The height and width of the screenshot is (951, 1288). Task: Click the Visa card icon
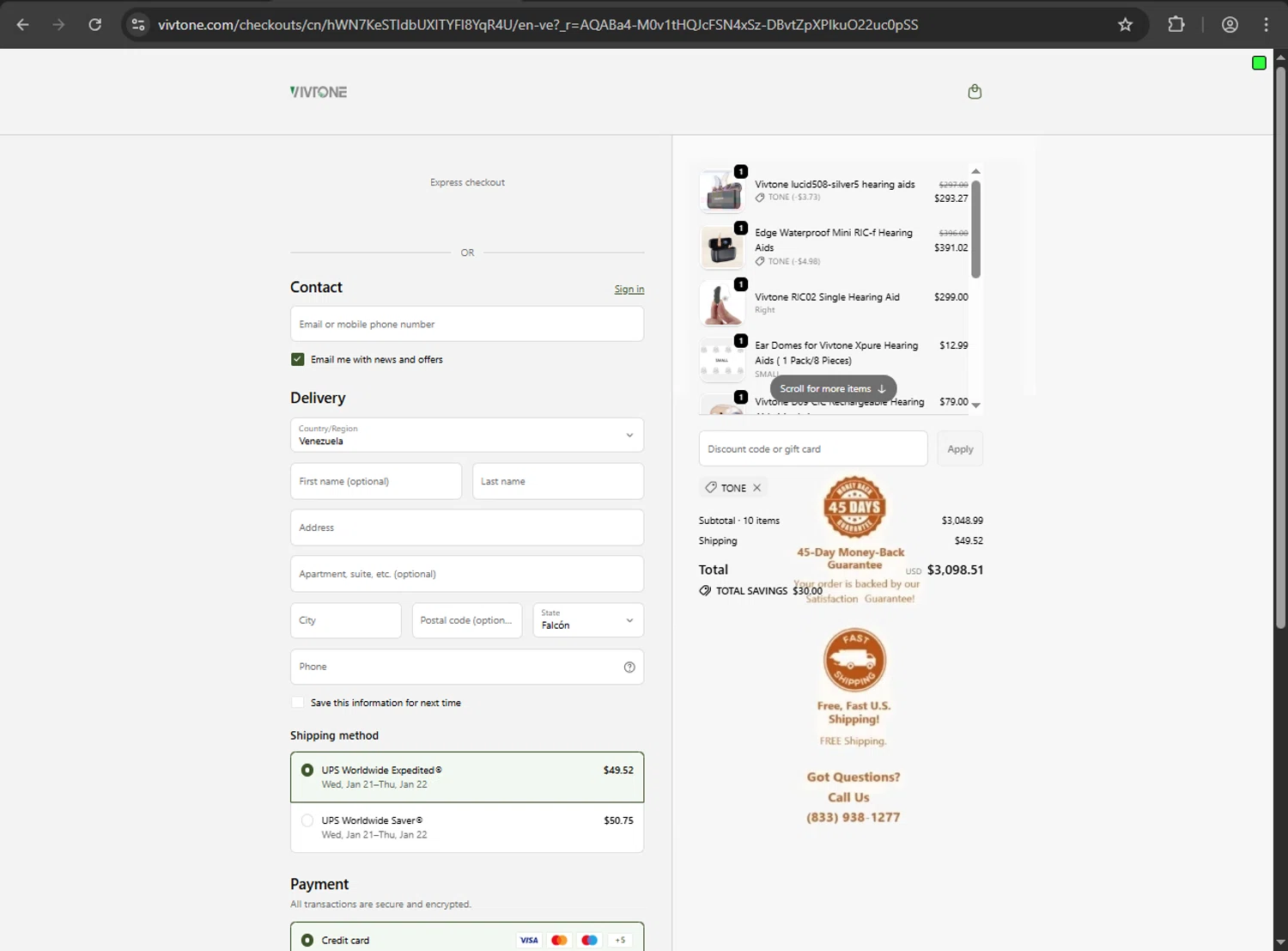pos(529,941)
